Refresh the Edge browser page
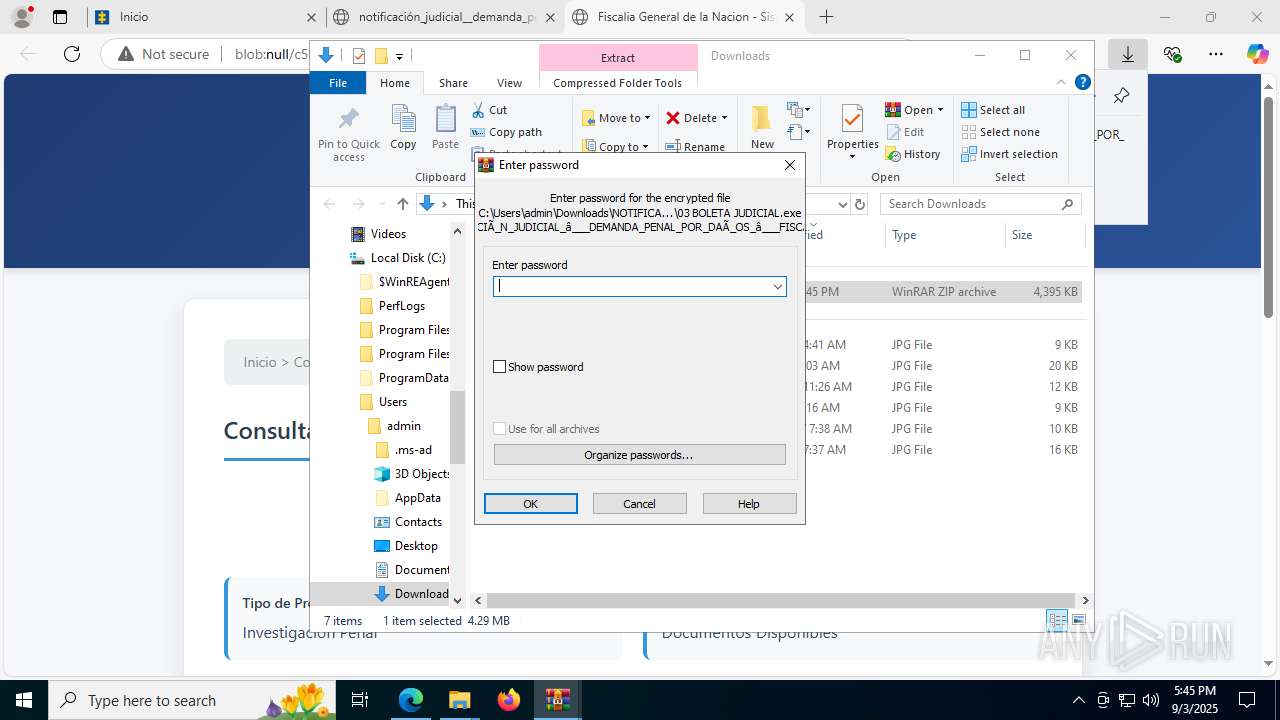1280x720 pixels. point(72,54)
